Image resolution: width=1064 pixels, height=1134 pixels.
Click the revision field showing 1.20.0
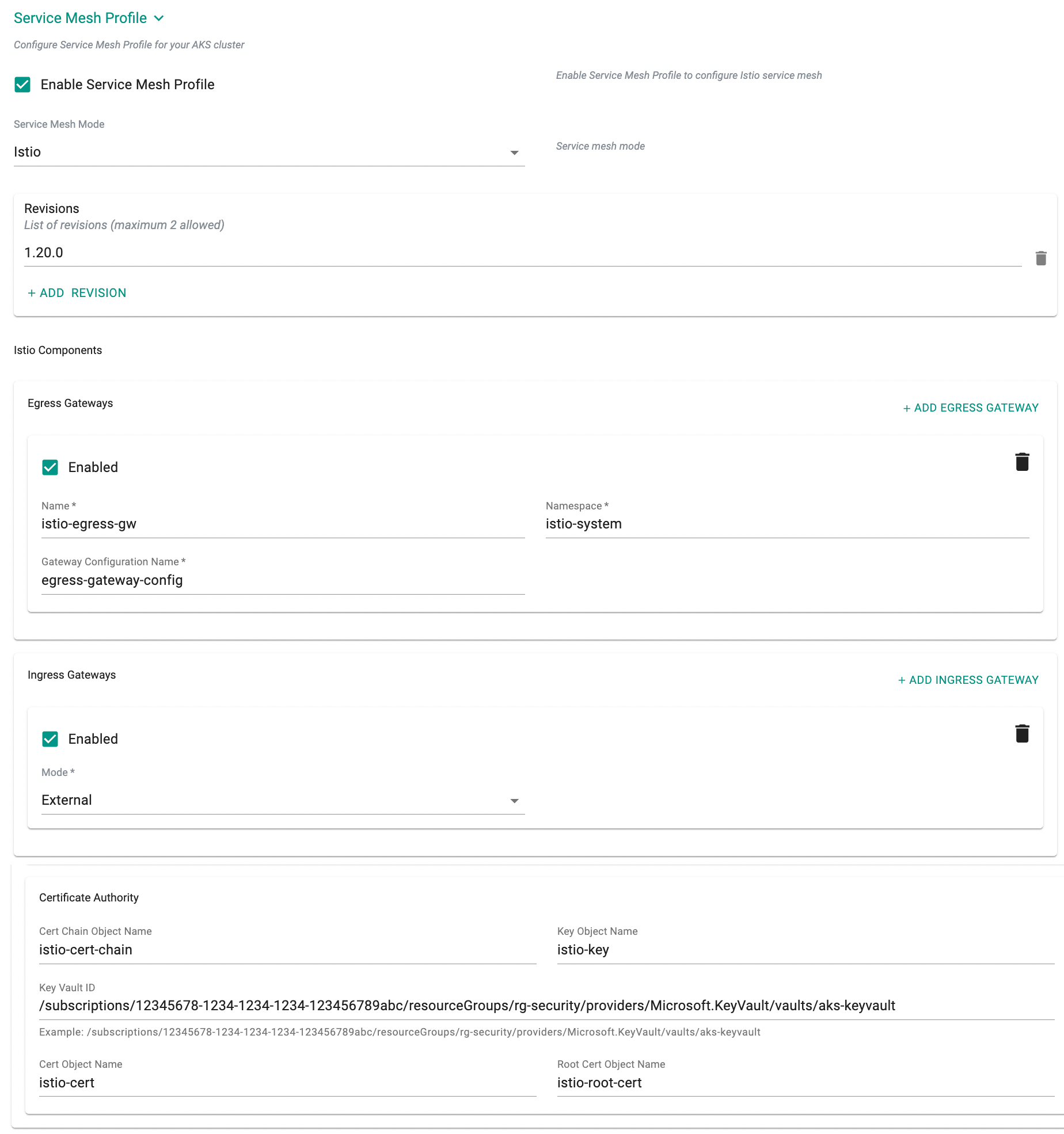[522, 253]
